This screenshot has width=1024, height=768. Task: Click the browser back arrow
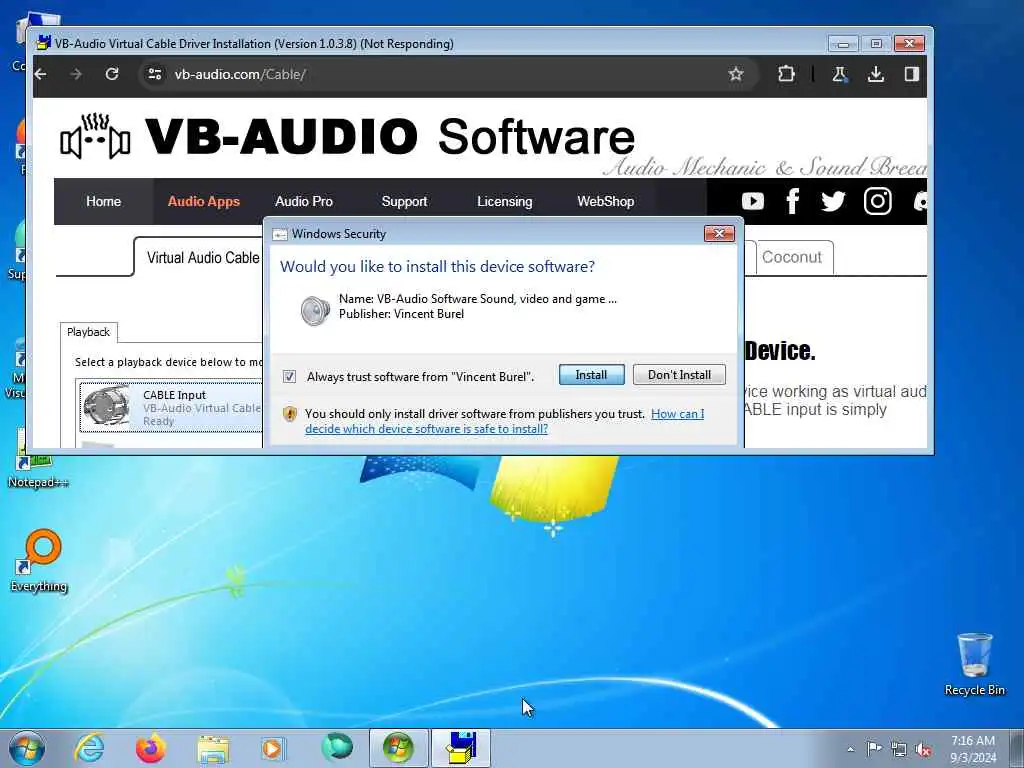tap(40, 74)
